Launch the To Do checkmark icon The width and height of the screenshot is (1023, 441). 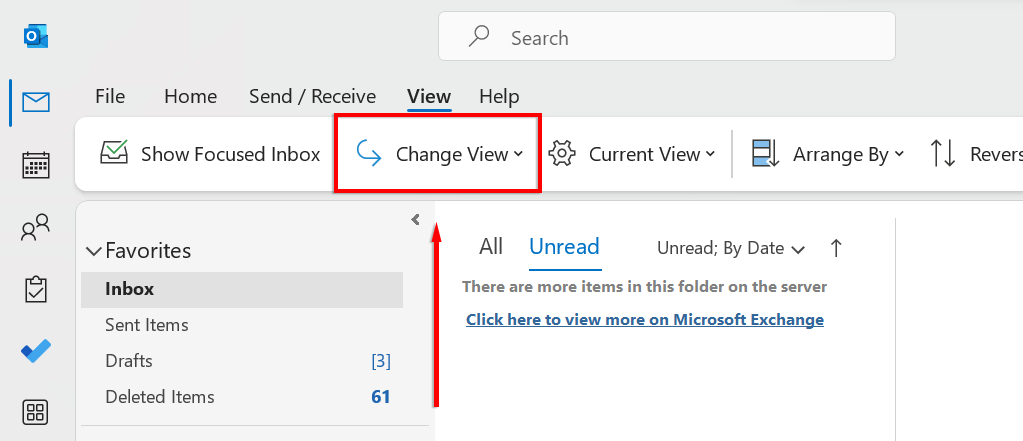(36, 351)
